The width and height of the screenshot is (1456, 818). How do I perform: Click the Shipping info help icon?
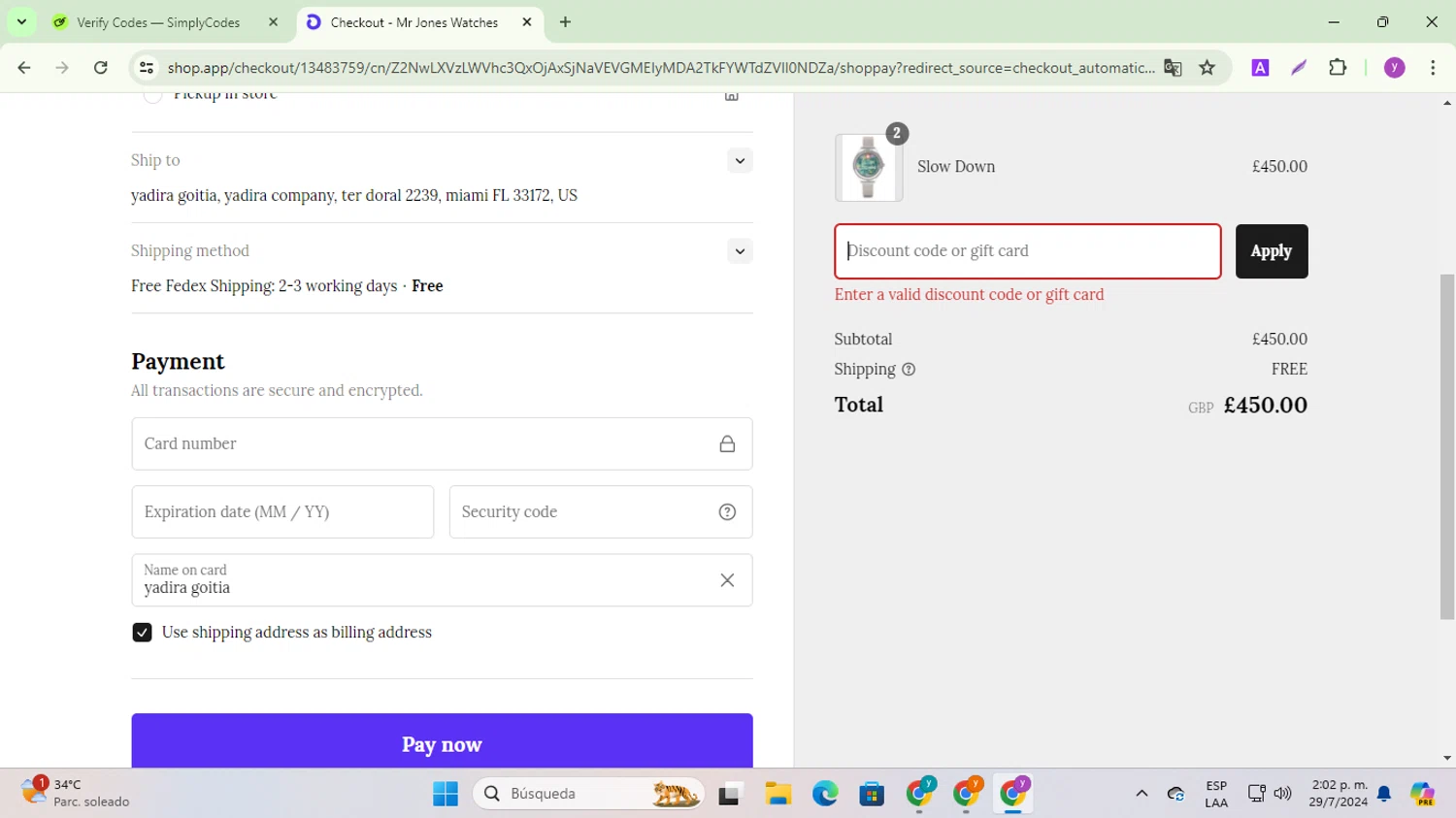pyautogui.click(x=909, y=370)
